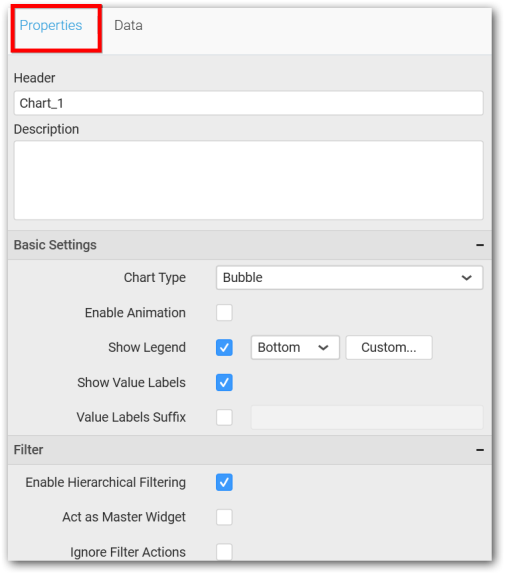Open the Bottom legend position dropdown

tap(295, 347)
